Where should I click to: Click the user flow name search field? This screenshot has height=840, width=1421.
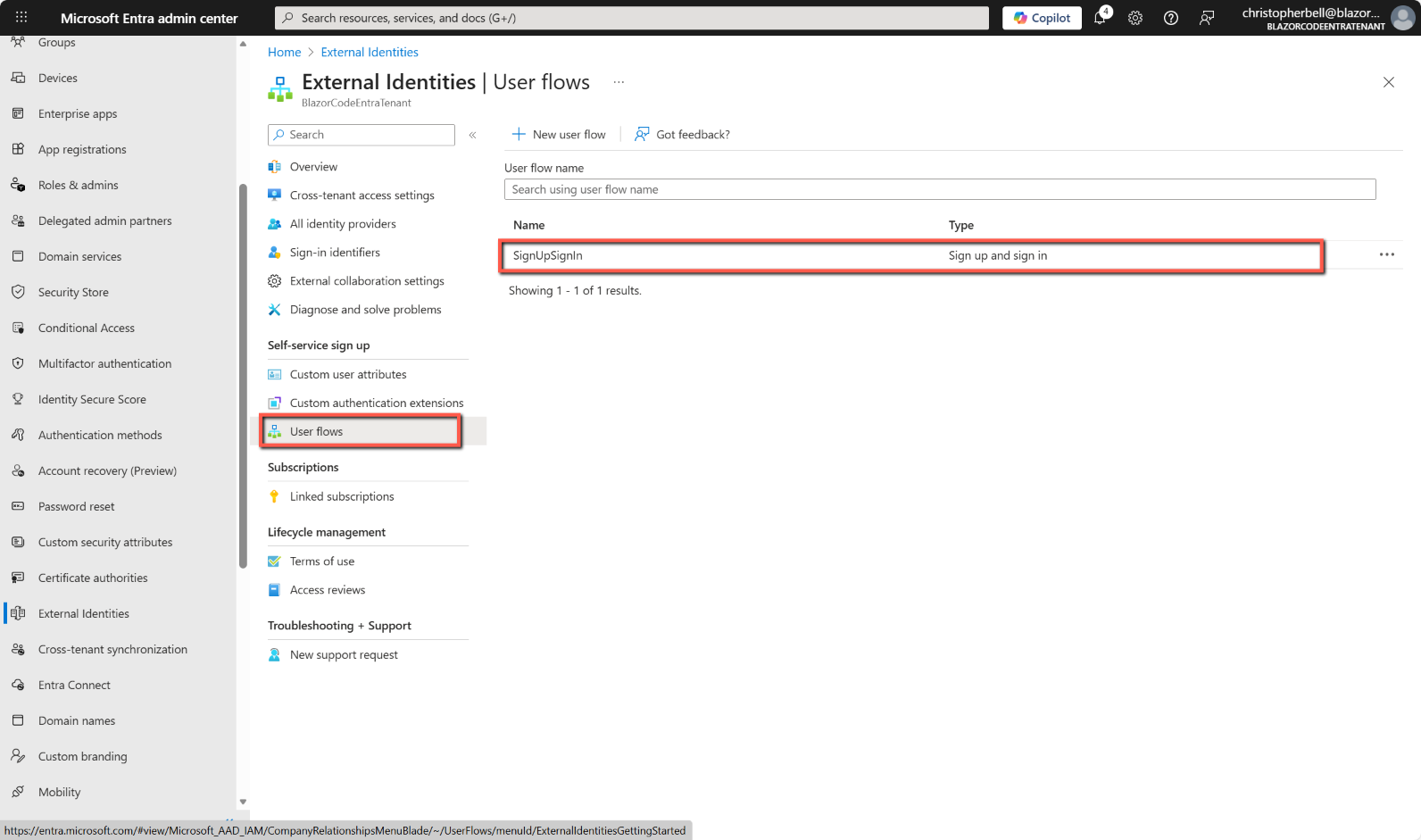pos(939,189)
